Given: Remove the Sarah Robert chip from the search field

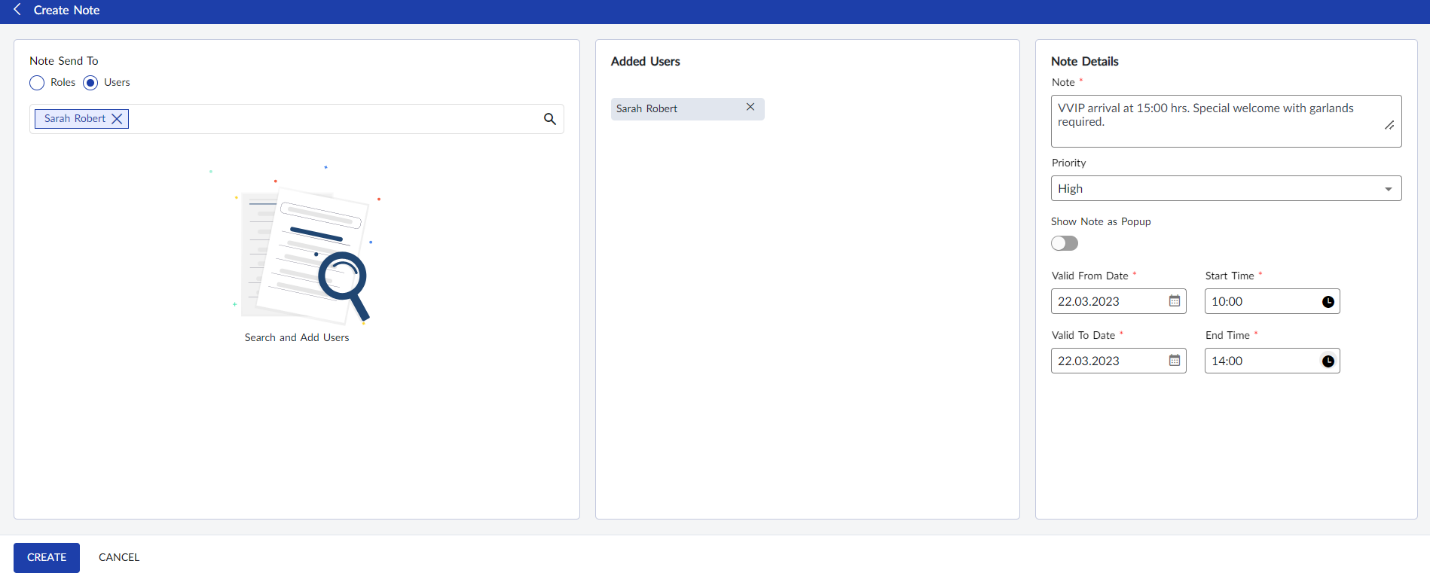Looking at the screenshot, I should point(117,118).
